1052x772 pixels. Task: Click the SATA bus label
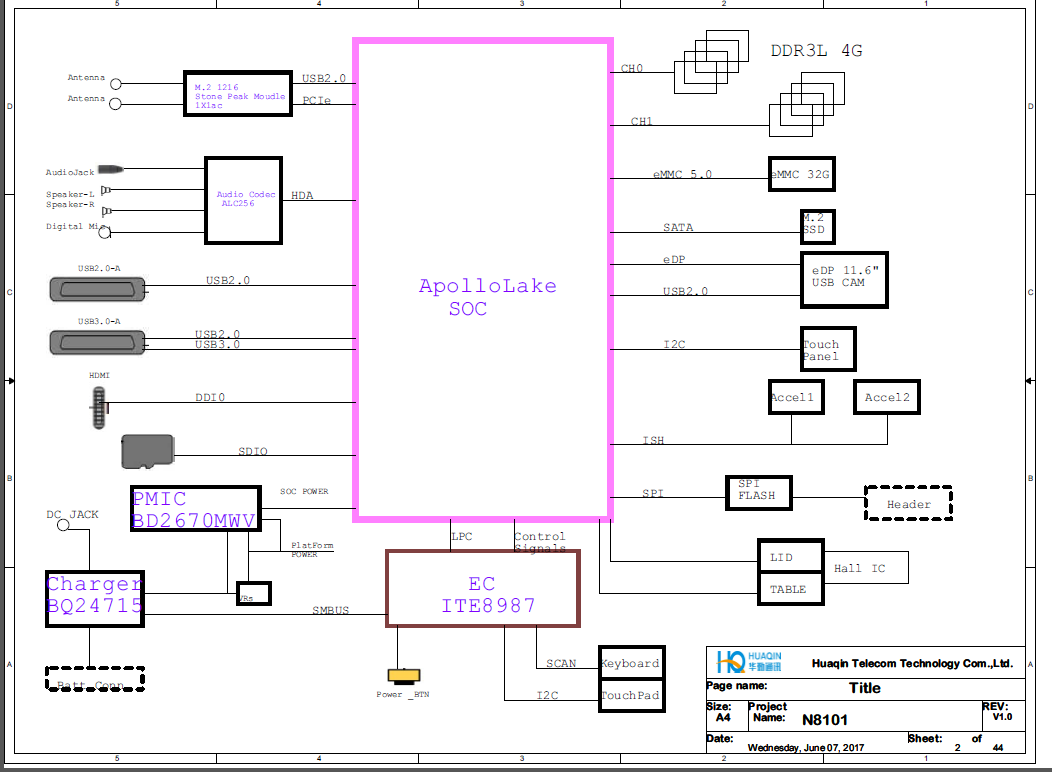click(x=678, y=227)
